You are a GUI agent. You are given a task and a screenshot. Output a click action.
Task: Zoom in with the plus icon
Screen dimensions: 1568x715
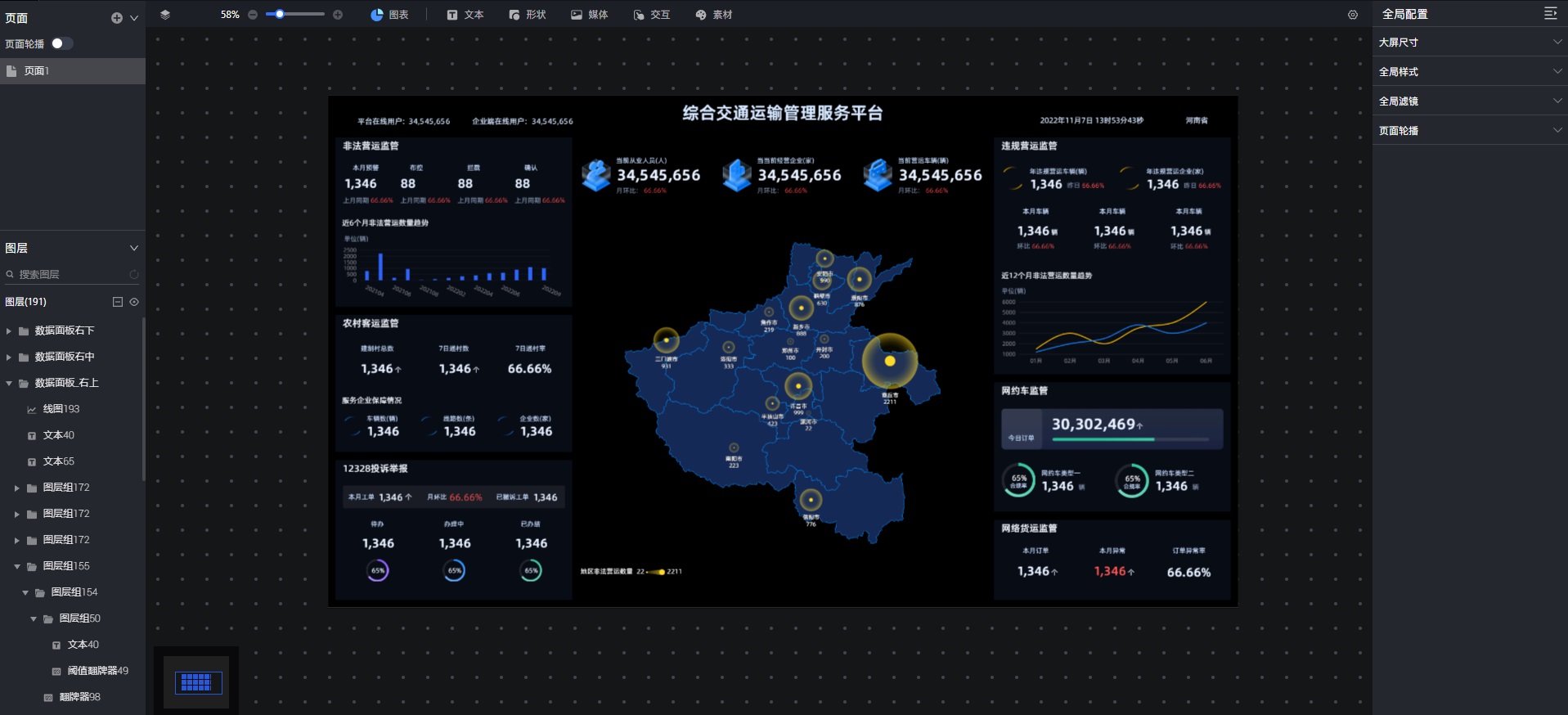click(x=338, y=15)
